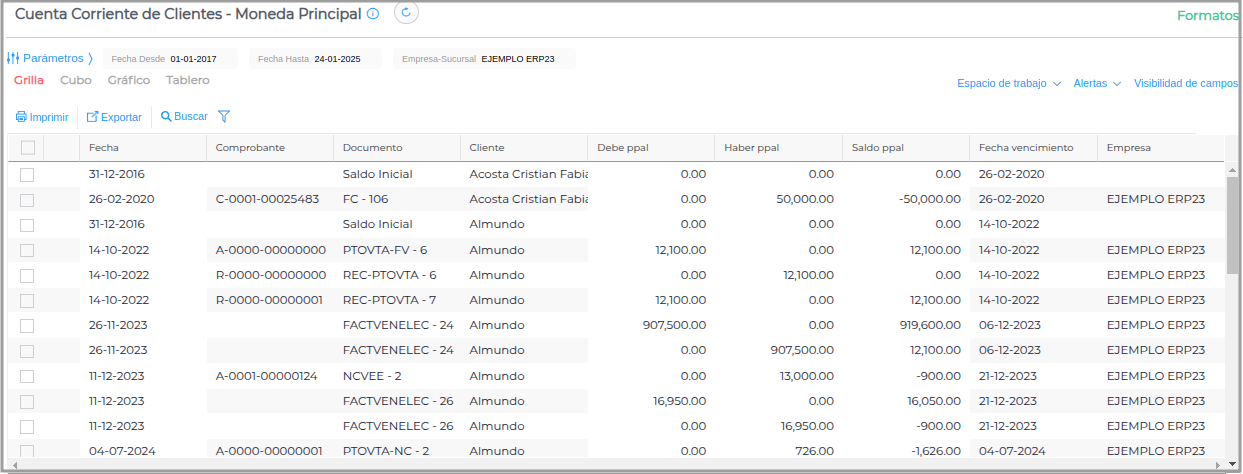Open the Formatos link
1243x474 pixels.
[1207, 16]
